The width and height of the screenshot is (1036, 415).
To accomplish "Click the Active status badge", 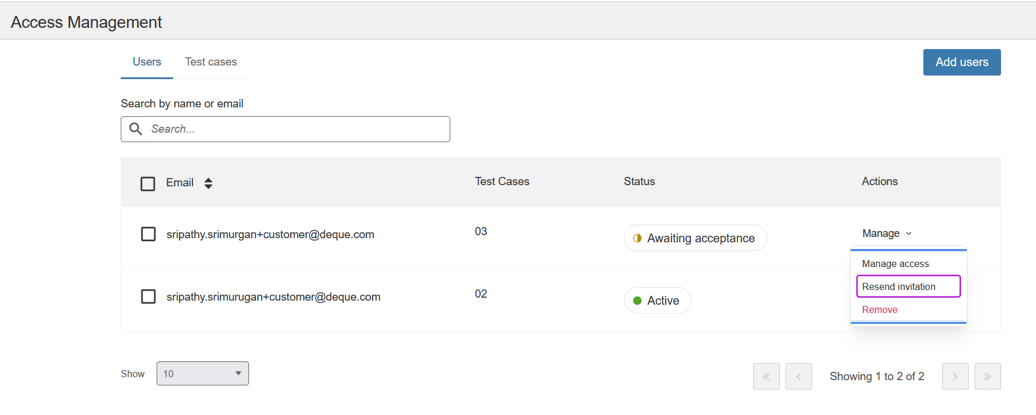I will [657, 301].
